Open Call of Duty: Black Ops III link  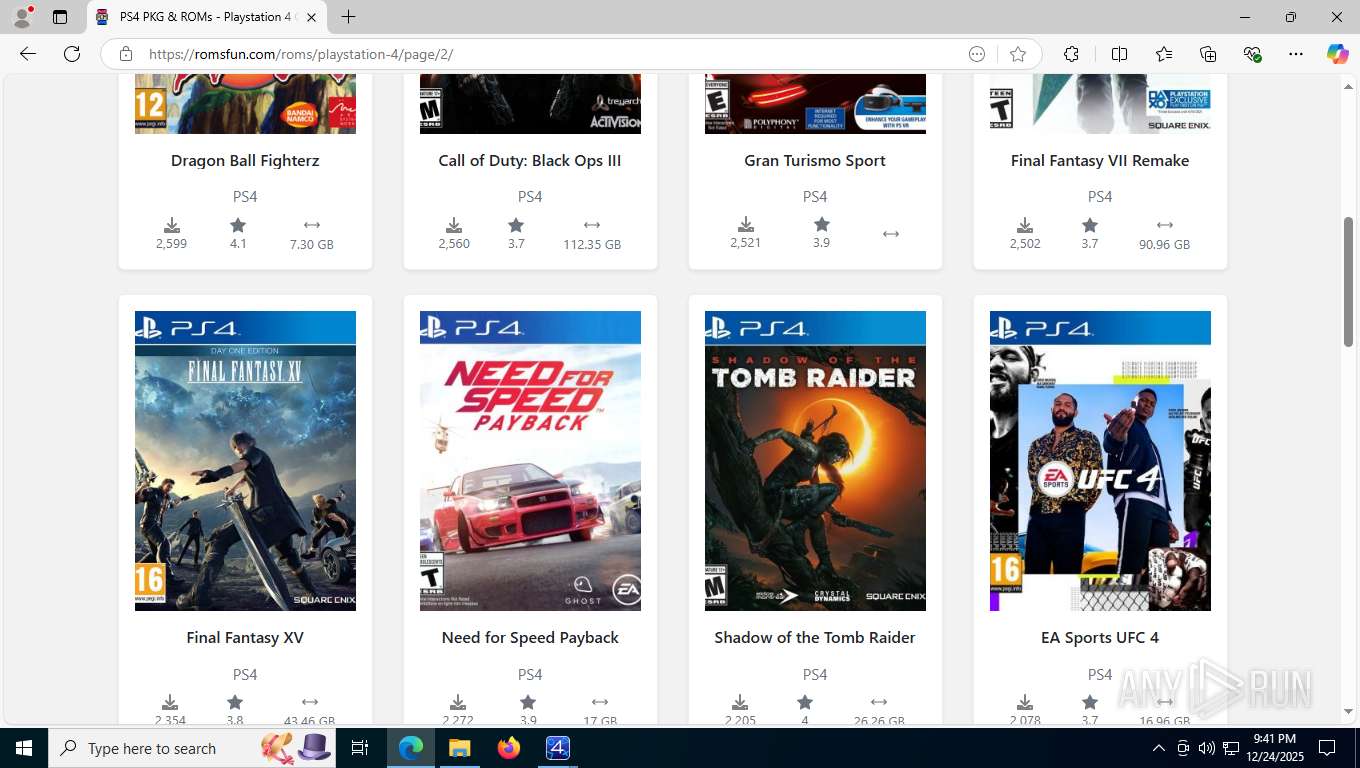(x=530, y=160)
